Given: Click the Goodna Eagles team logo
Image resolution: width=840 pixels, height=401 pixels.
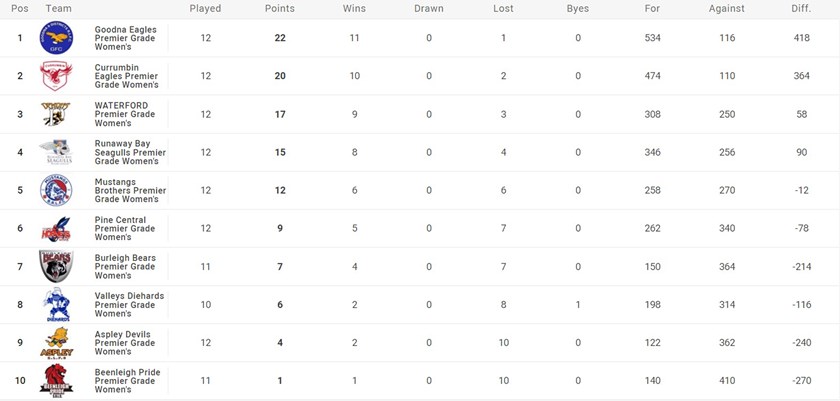Looking at the screenshot, I should click(56, 39).
